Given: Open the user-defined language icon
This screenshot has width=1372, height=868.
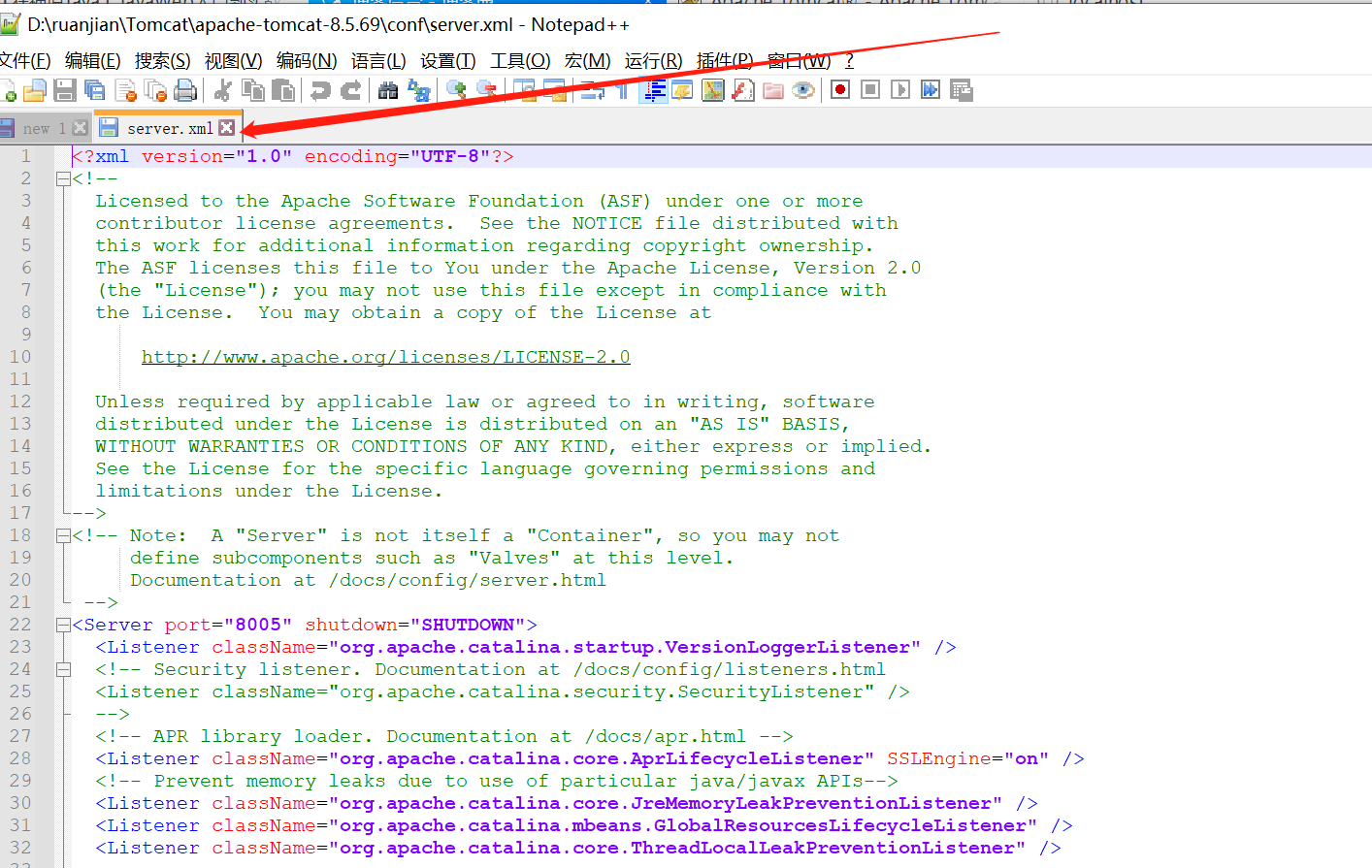Looking at the screenshot, I should pyautogui.click(x=683, y=90).
